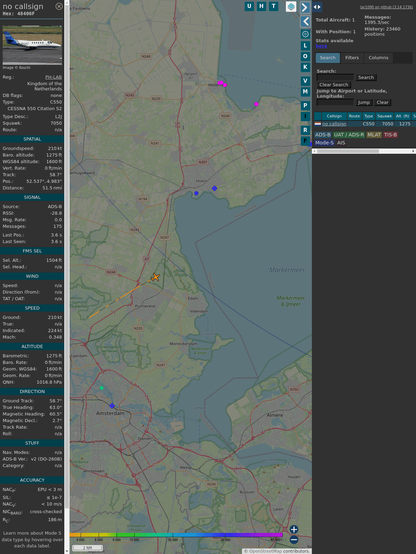Click the Clear Search button
The width and height of the screenshot is (416, 554).
[x=334, y=85]
